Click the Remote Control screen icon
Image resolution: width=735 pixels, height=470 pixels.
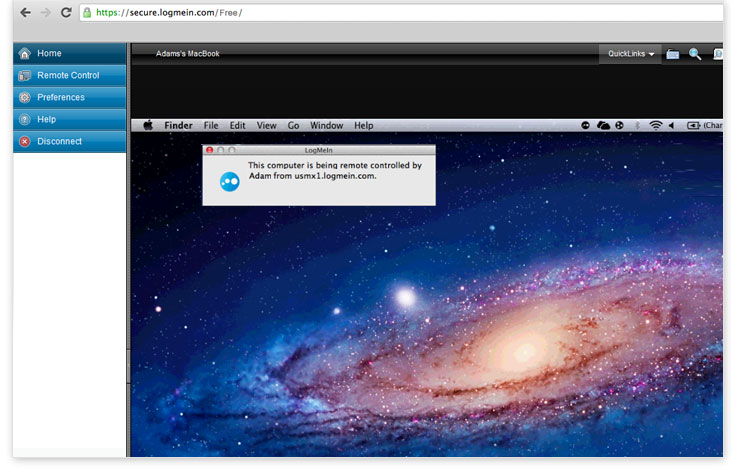pos(24,75)
